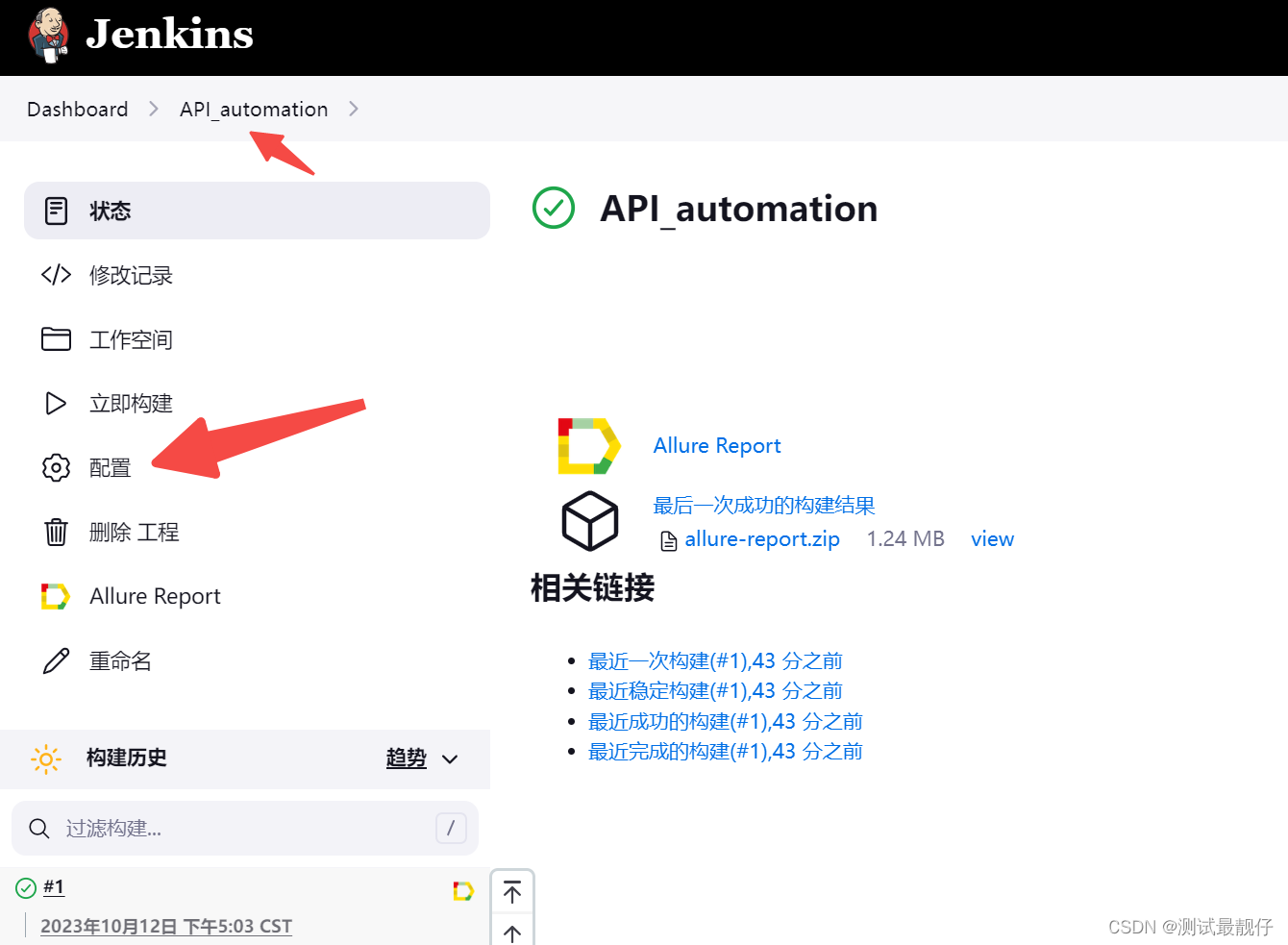Open API_automation breadcrumb link
The width and height of the screenshot is (1288, 945).
coord(254,109)
